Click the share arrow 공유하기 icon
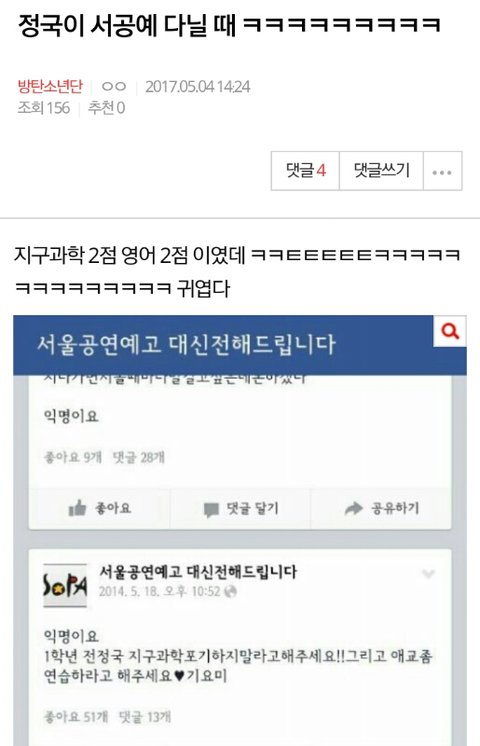480x746 pixels. click(x=353, y=509)
